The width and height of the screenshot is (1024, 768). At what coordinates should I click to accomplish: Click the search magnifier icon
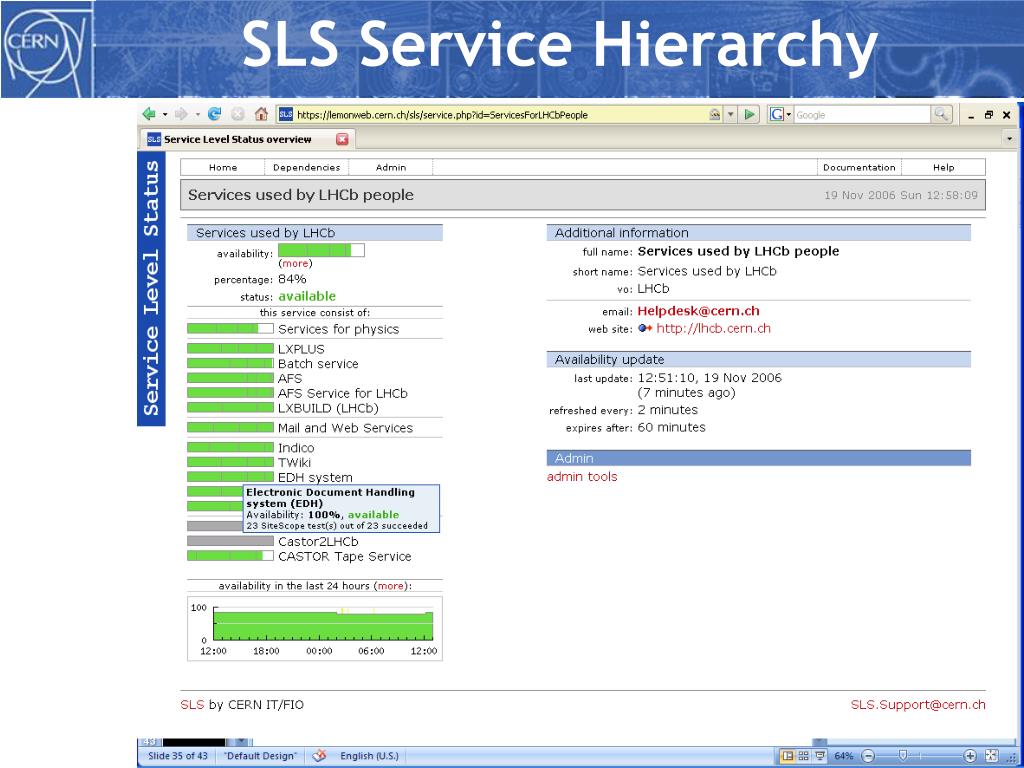click(x=940, y=115)
